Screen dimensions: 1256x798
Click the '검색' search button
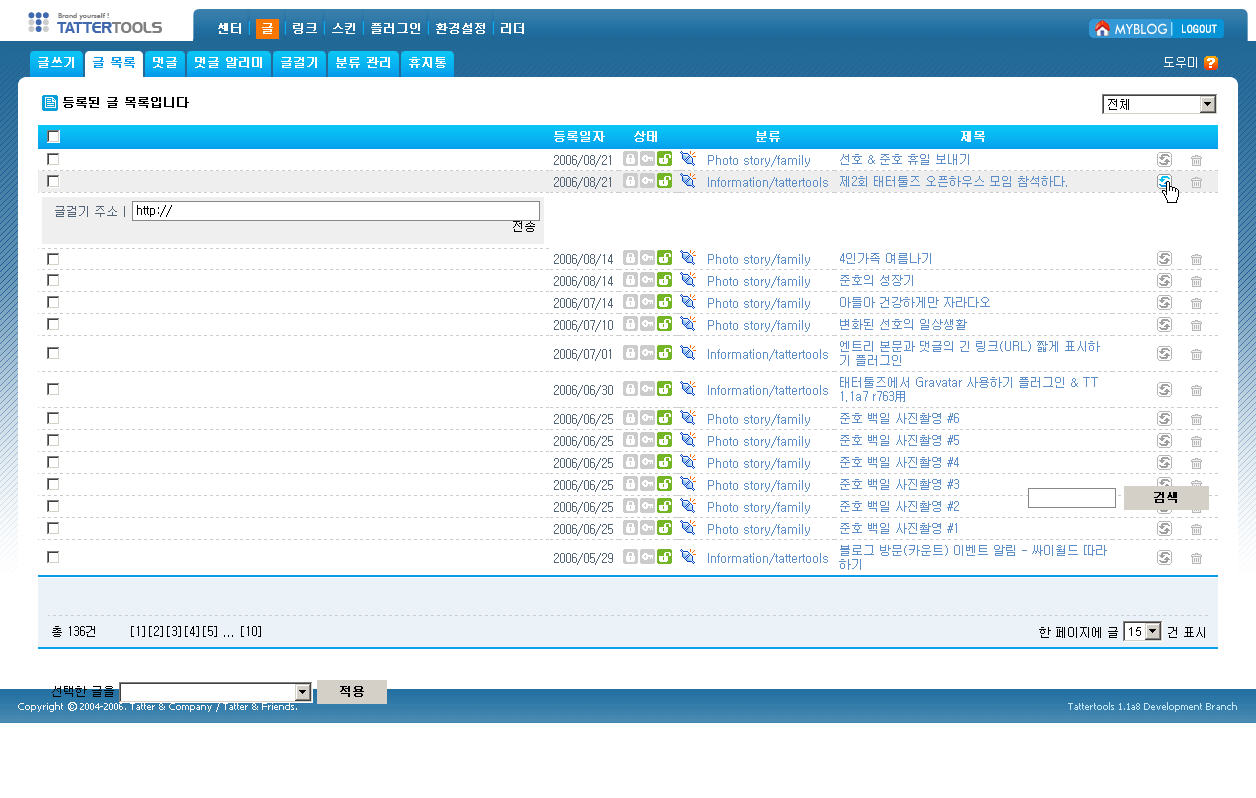[1165, 497]
